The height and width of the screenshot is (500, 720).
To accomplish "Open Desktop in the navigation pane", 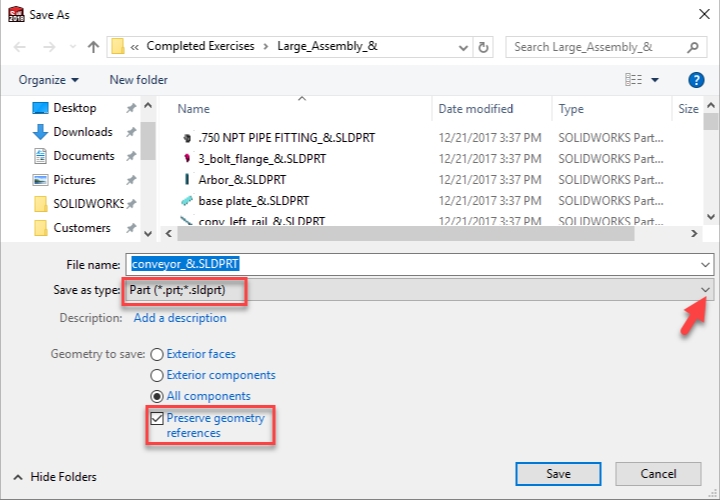I will tap(74, 108).
